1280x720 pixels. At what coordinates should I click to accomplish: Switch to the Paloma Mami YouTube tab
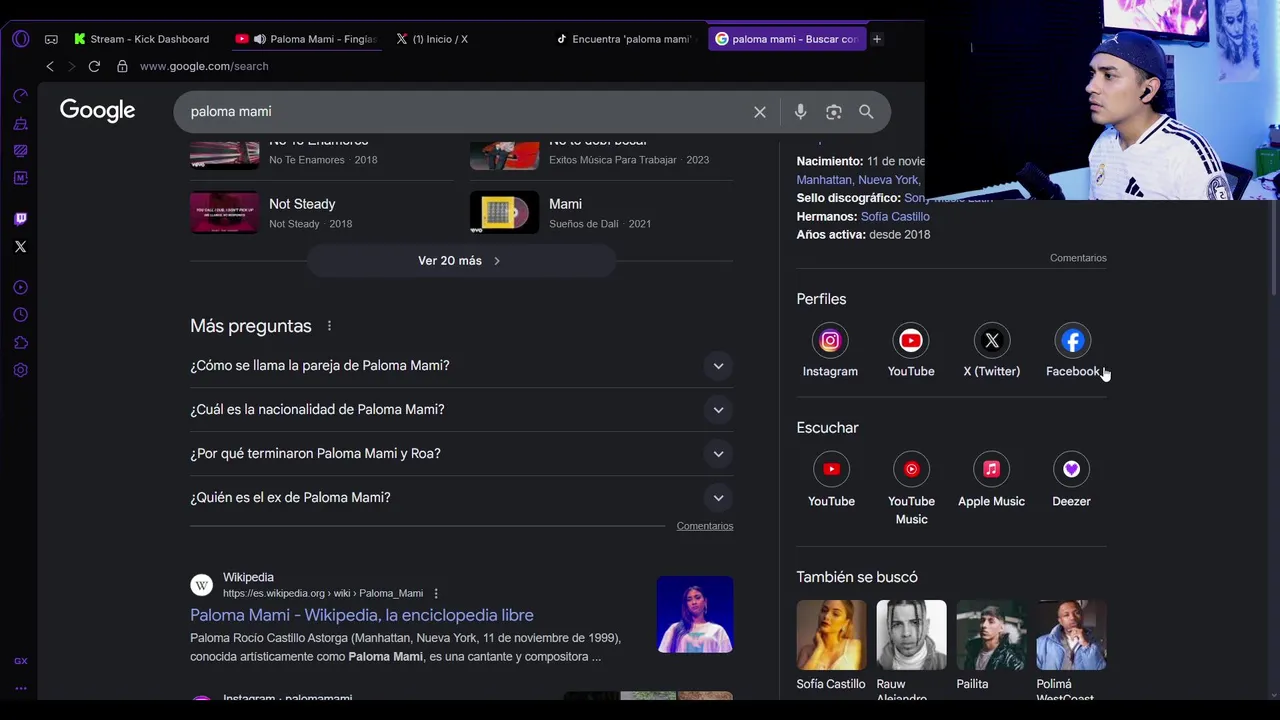click(306, 39)
